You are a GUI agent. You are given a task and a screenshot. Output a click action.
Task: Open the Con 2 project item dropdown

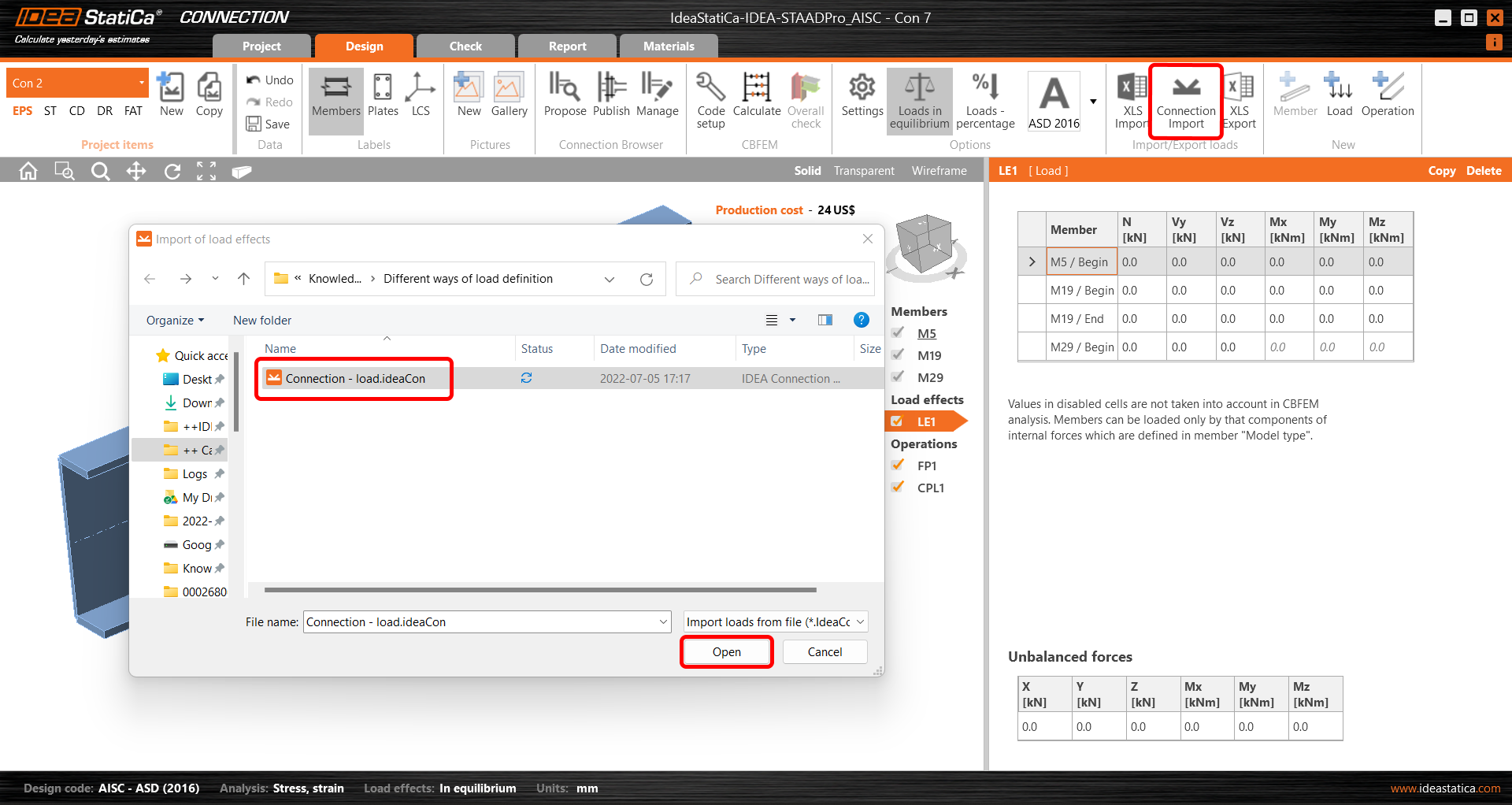141,83
